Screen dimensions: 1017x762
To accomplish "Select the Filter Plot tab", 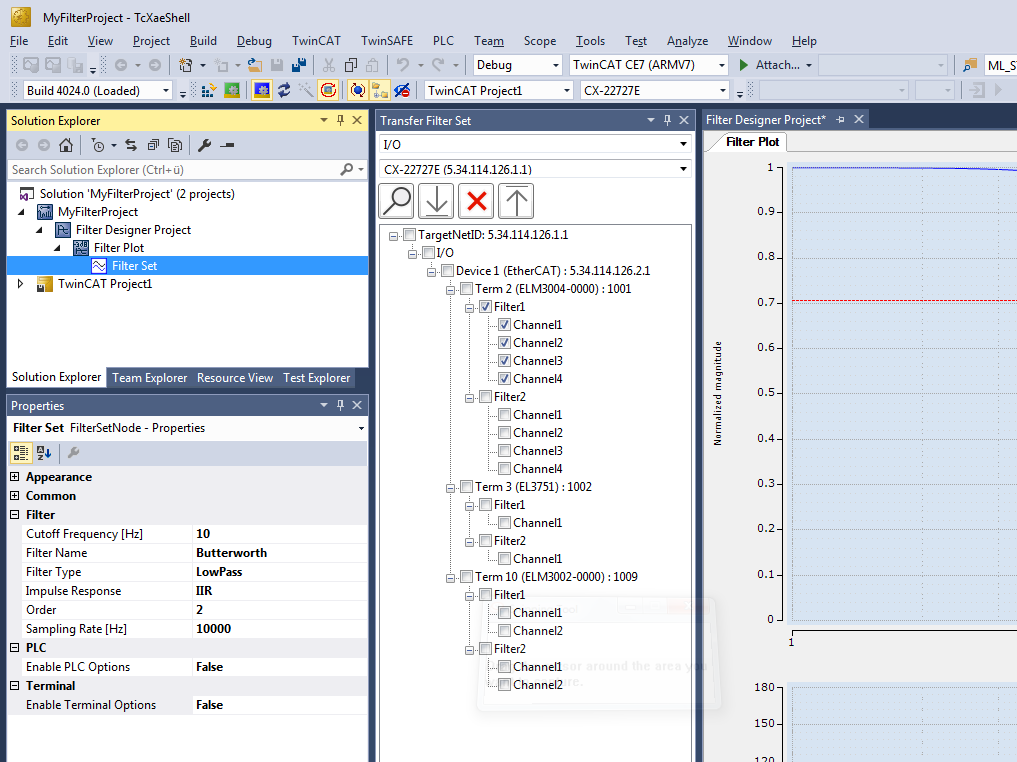I will tap(752, 142).
